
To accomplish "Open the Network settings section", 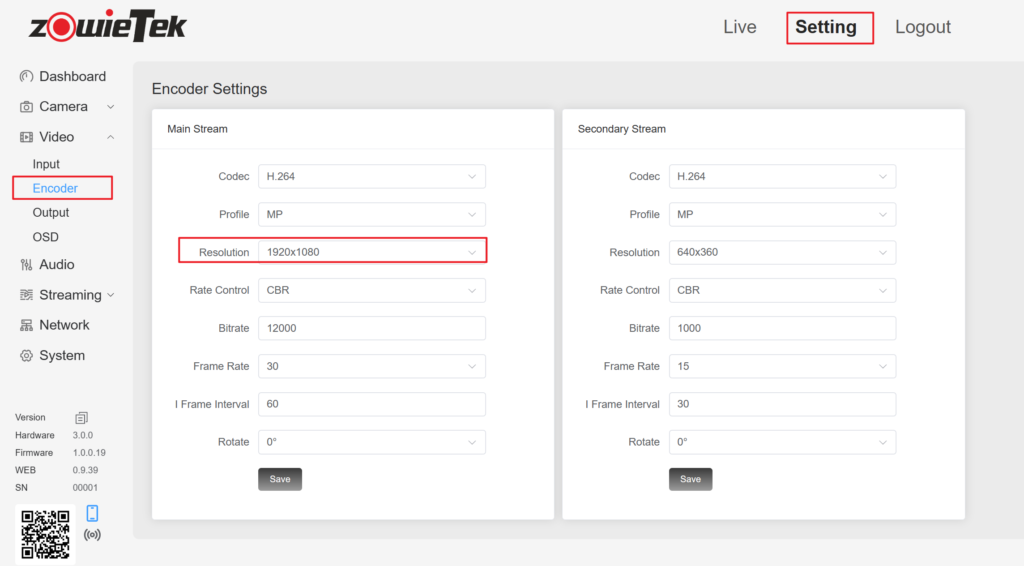I will coord(64,325).
